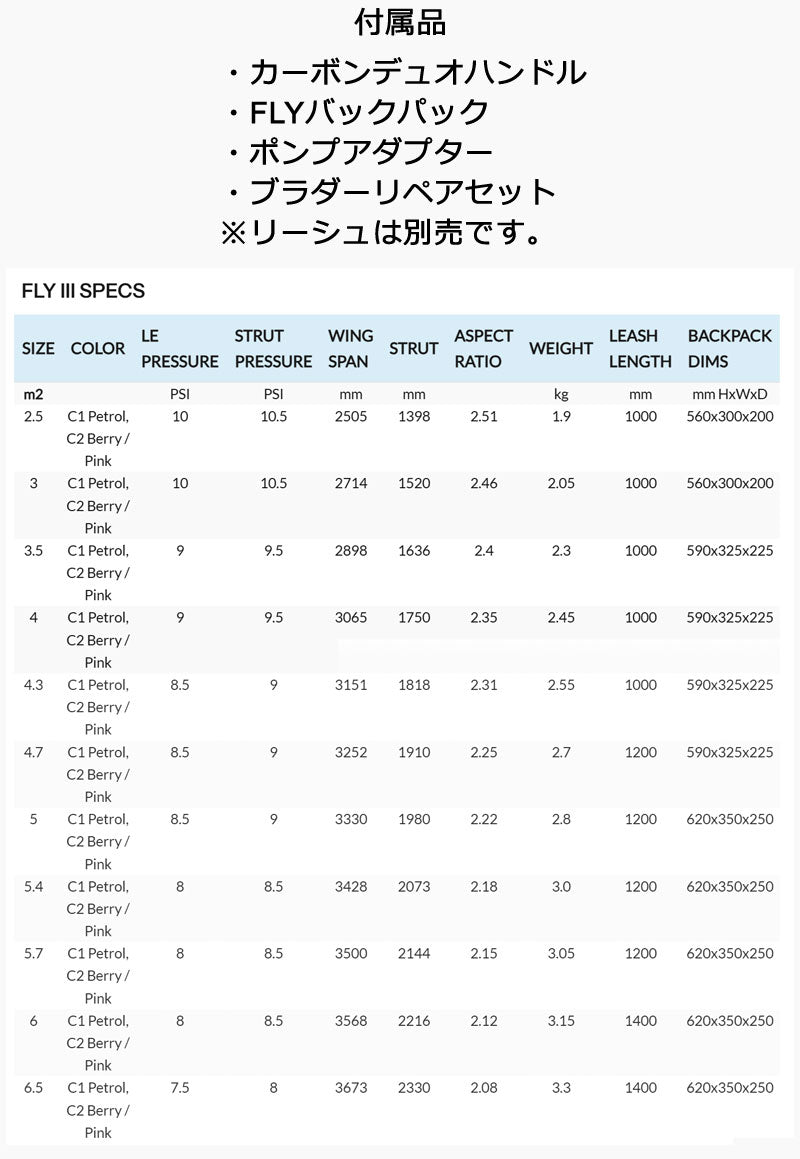The width and height of the screenshot is (800, 1159).
Task: Click the ポンプアダプター list item
Action: coord(359,151)
